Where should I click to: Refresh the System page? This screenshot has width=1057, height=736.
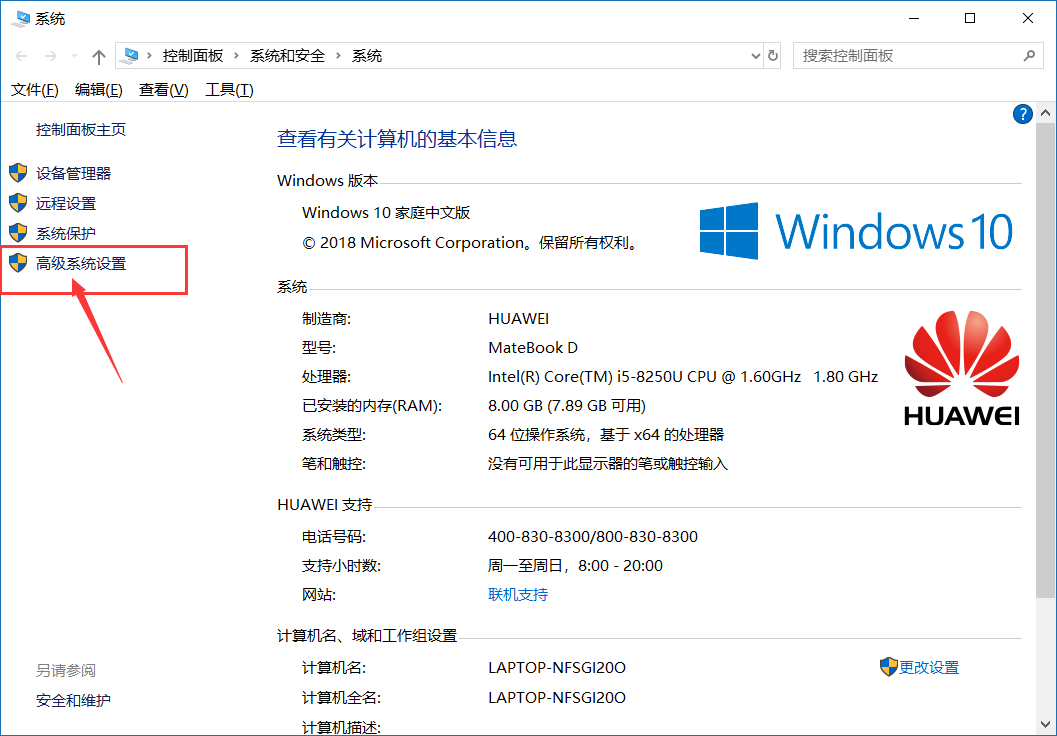(773, 56)
